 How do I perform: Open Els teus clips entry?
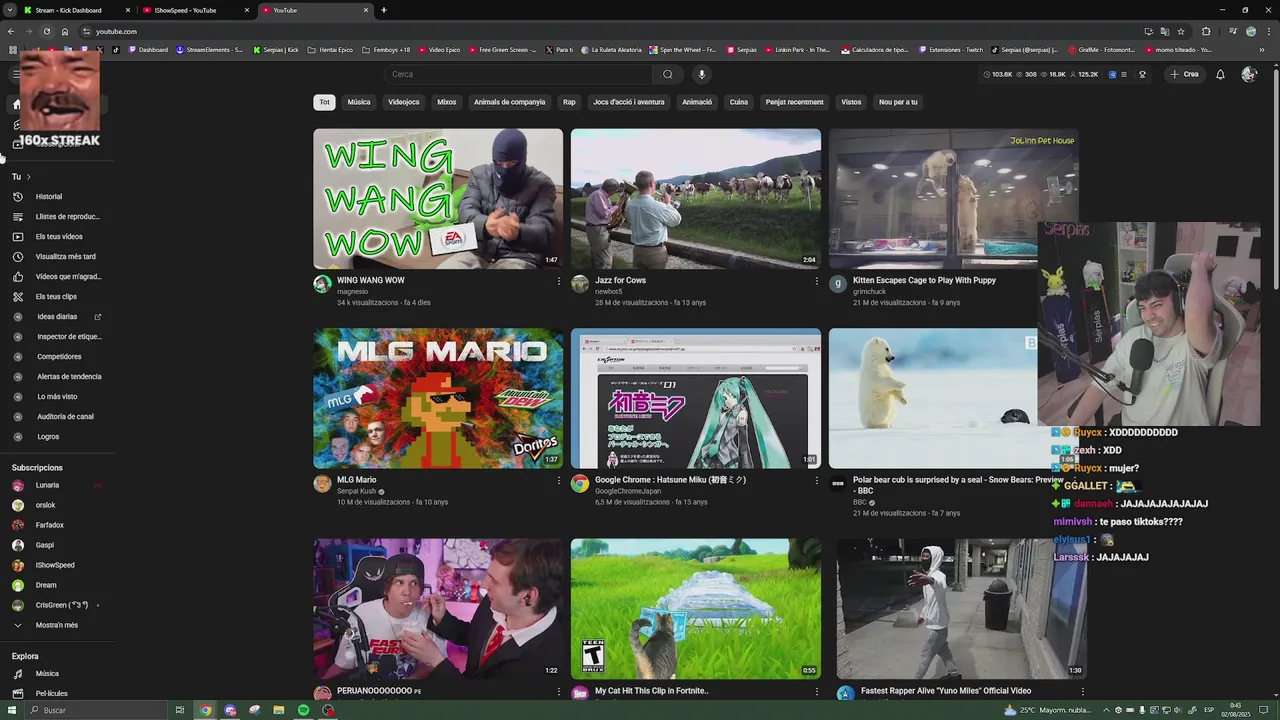click(x=56, y=297)
